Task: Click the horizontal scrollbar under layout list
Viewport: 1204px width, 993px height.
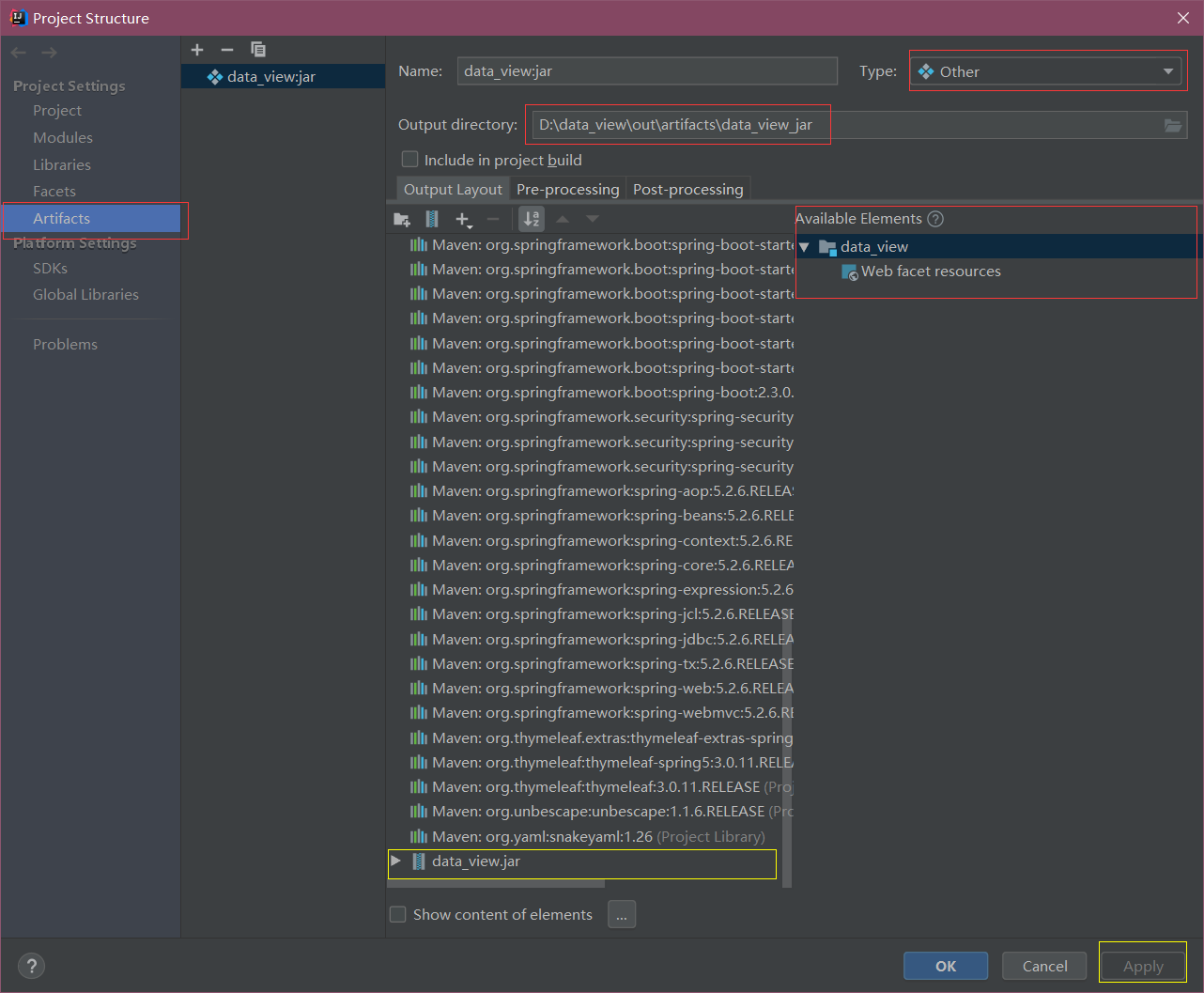Action: (x=496, y=884)
